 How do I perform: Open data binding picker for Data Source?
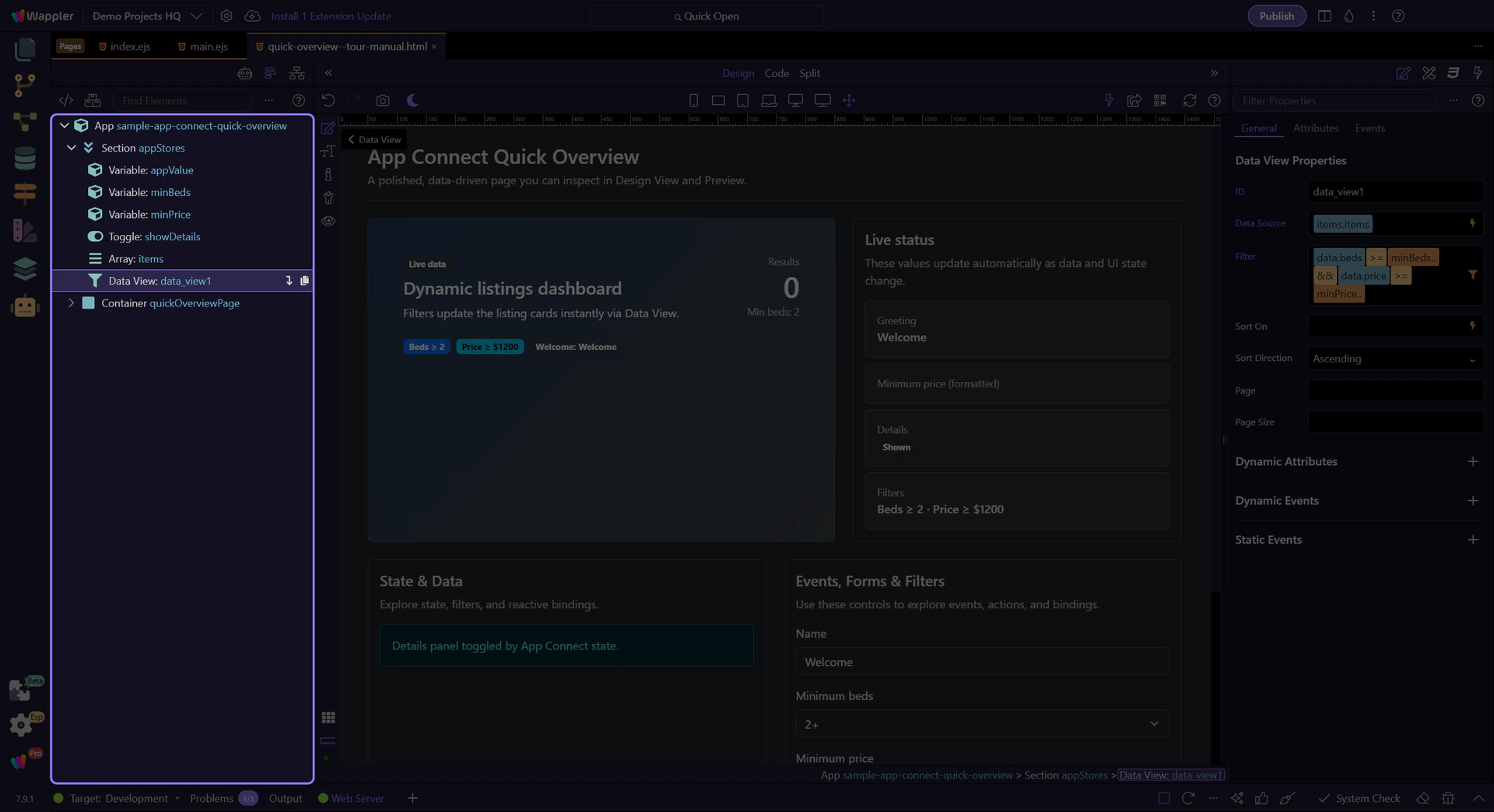tap(1472, 223)
